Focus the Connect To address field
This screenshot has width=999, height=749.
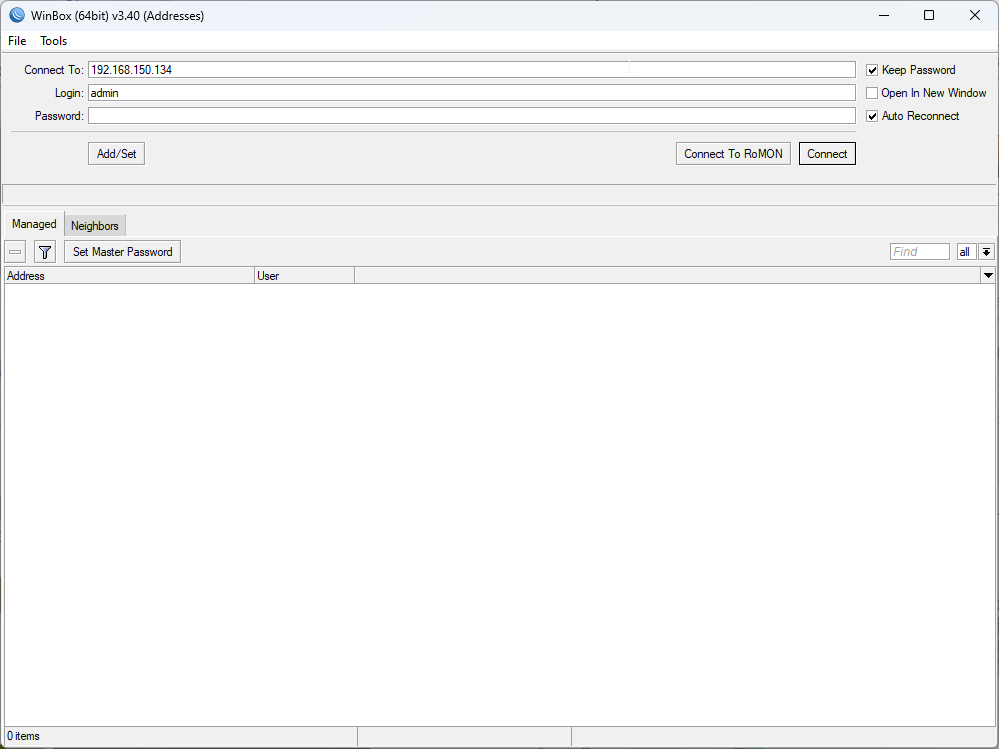coord(471,70)
